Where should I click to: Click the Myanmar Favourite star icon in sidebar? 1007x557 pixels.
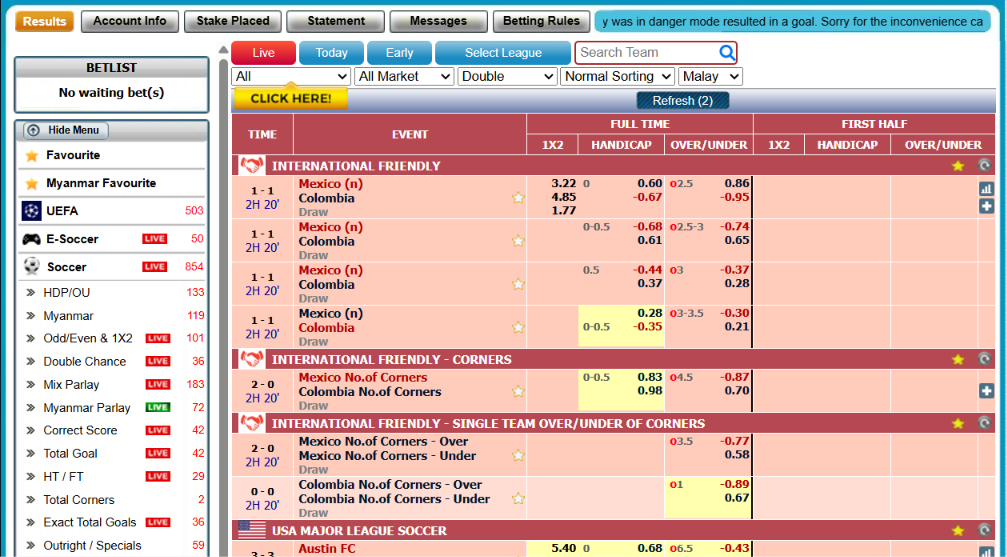click(31, 184)
